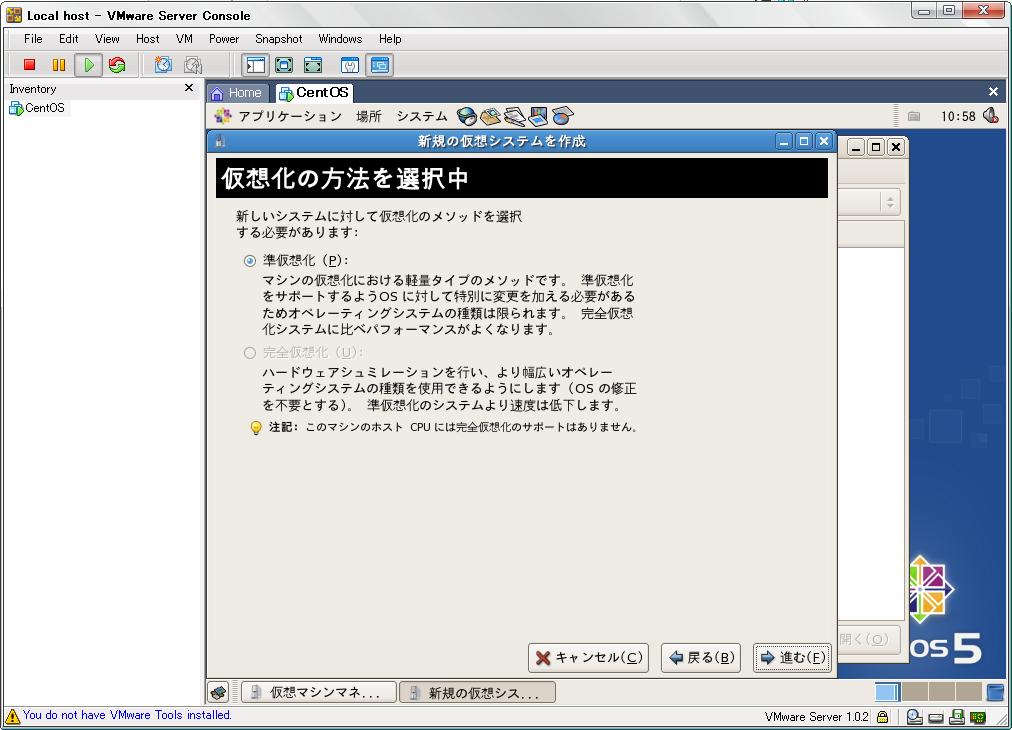Image resolution: width=1012 pixels, height=730 pixels.
Task: Open the File menu
Action: 33,39
